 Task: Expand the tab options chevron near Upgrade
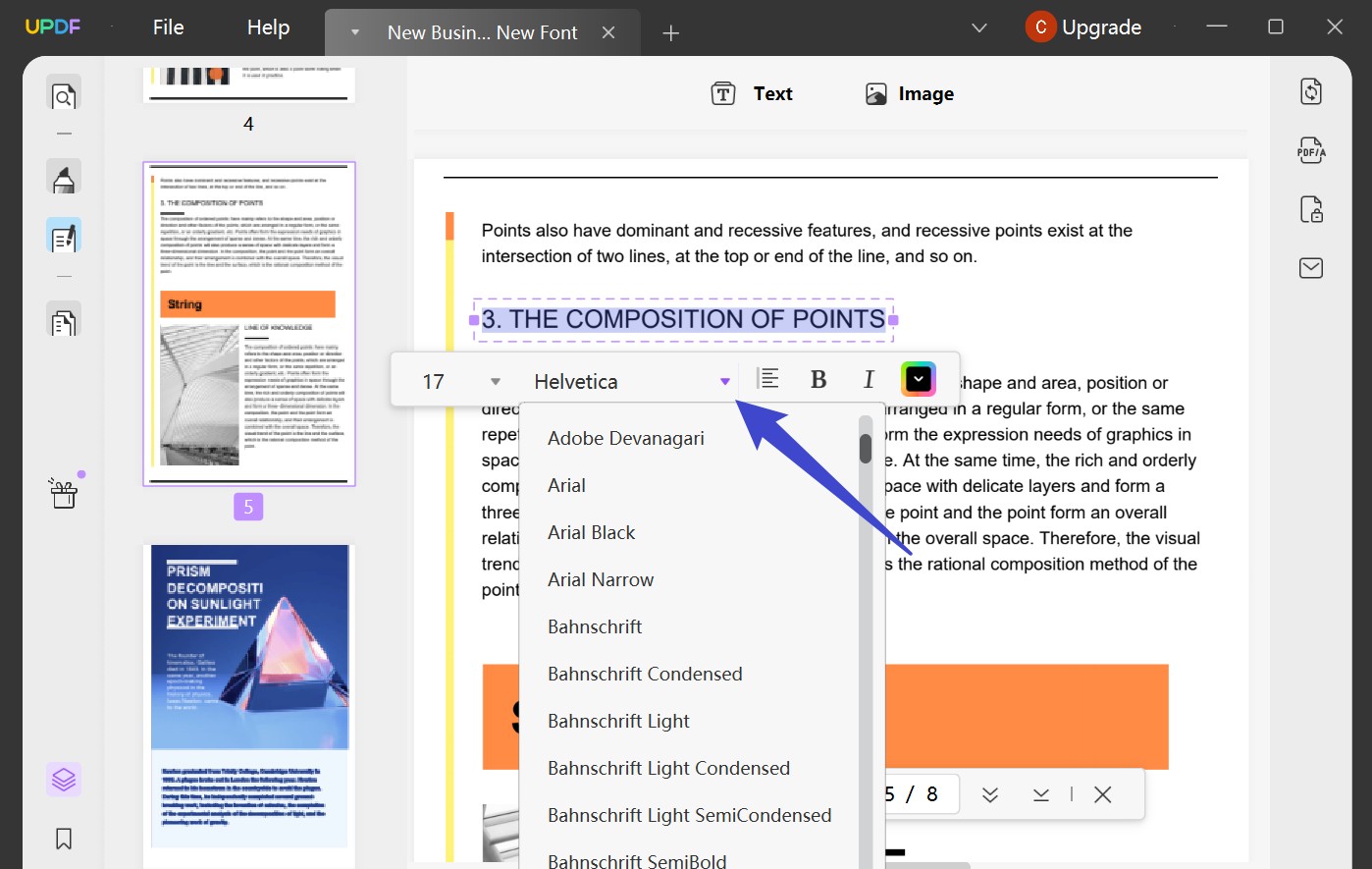click(x=978, y=27)
